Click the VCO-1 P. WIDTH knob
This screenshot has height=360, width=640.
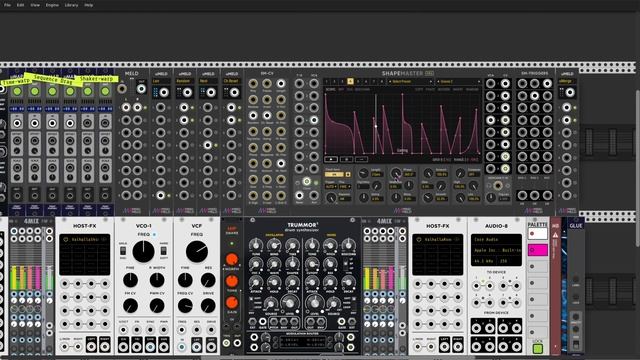click(157, 280)
